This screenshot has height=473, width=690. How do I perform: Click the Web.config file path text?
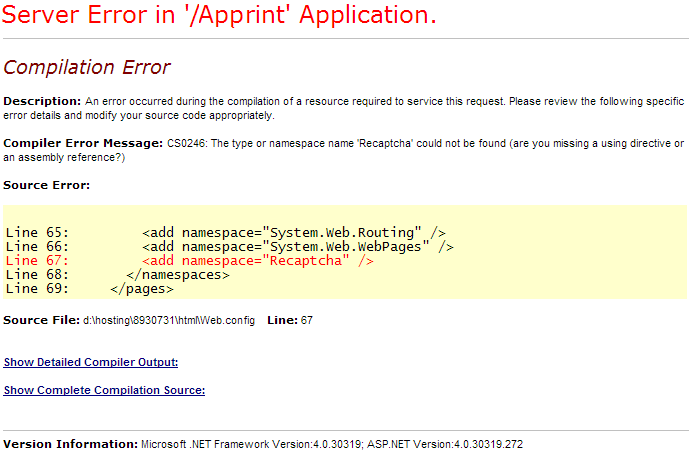tap(169, 320)
